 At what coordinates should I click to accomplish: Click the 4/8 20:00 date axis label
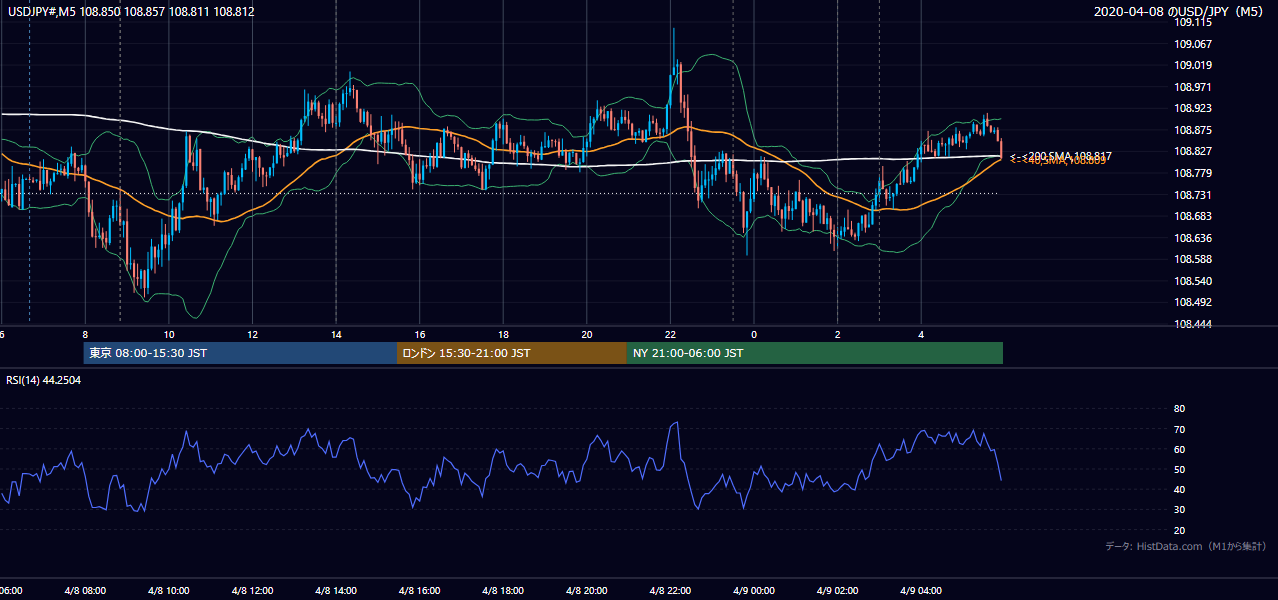click(587, 591)
